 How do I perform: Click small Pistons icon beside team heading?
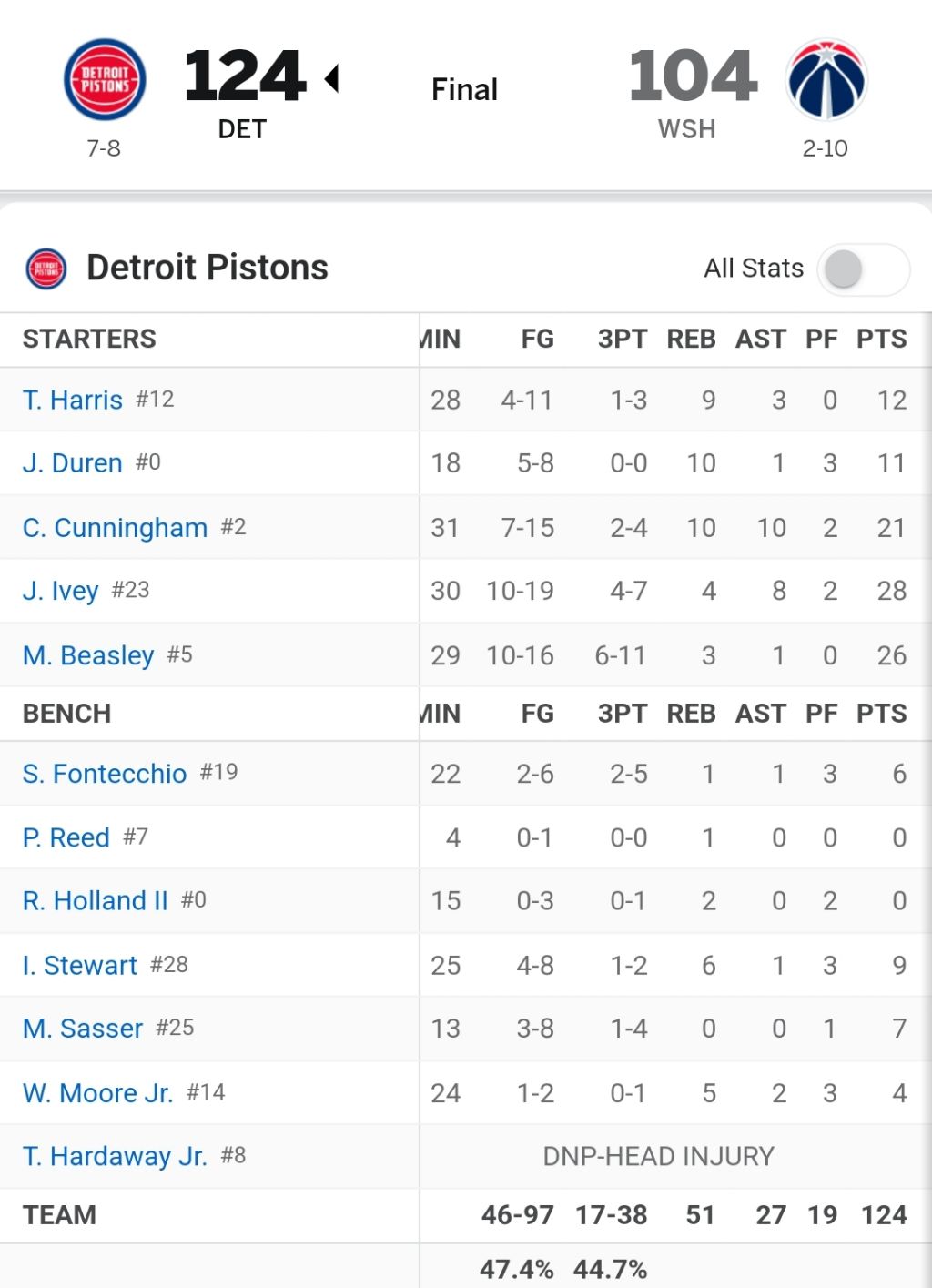46,269
